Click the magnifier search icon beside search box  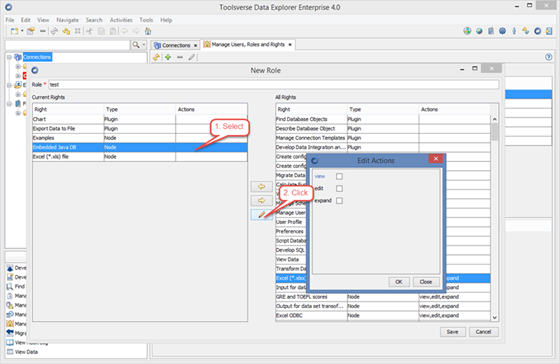(x=136, y=45)
